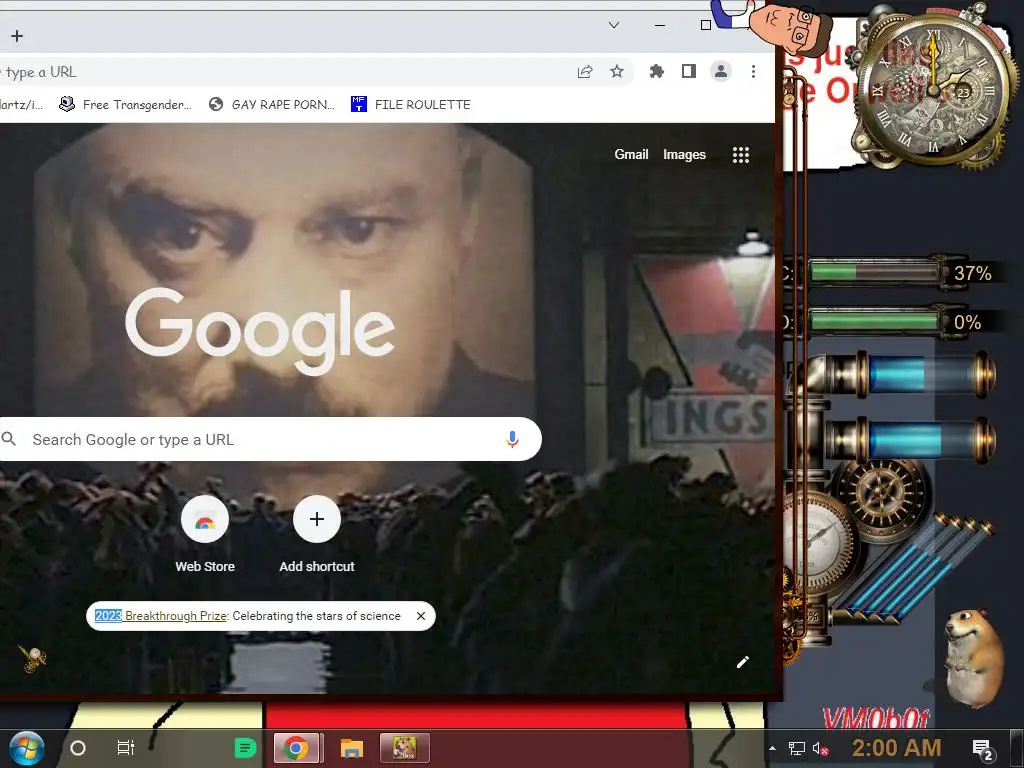Viewport: 1024px width, 768px height.
Task: Open the 2023 Breakthrough Prize link
Action: [x=161, y=616]
